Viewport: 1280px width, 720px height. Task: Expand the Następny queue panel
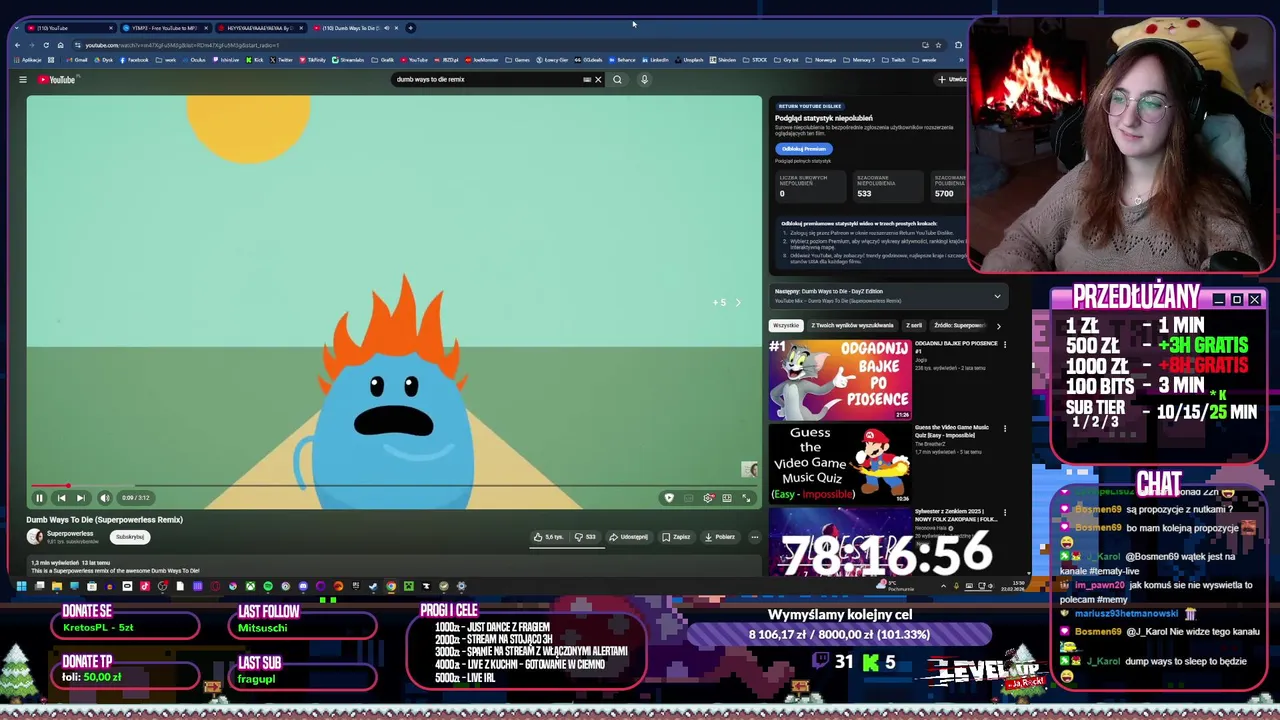(x=997, y=296)
